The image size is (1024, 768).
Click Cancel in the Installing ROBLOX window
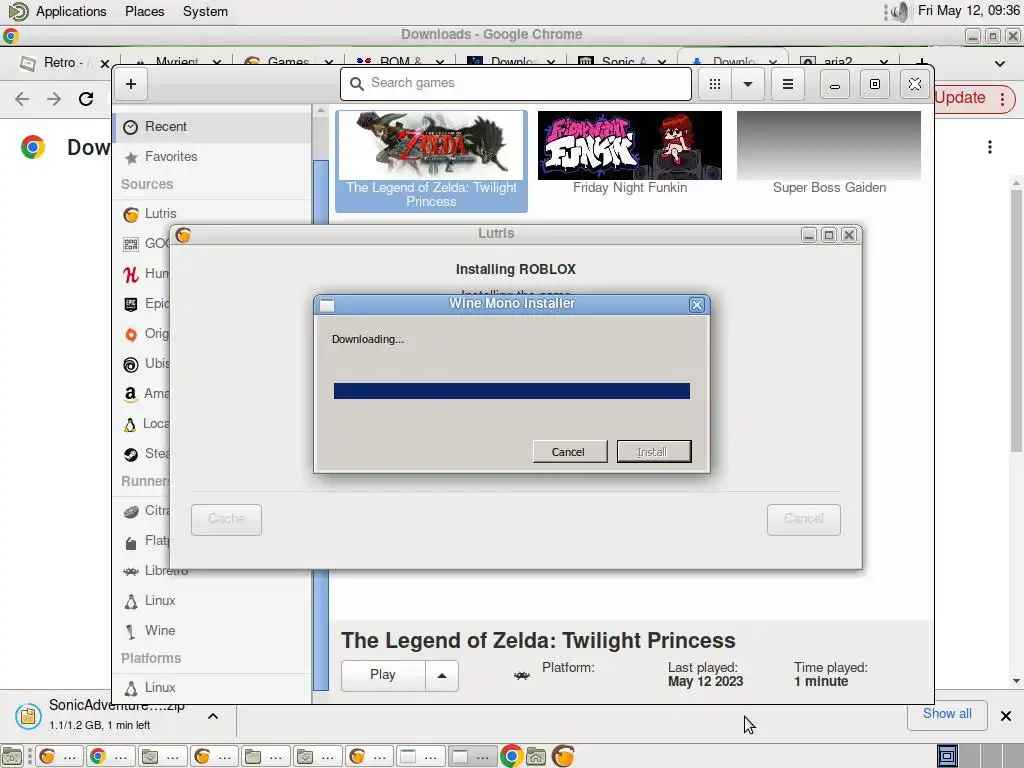804,519
